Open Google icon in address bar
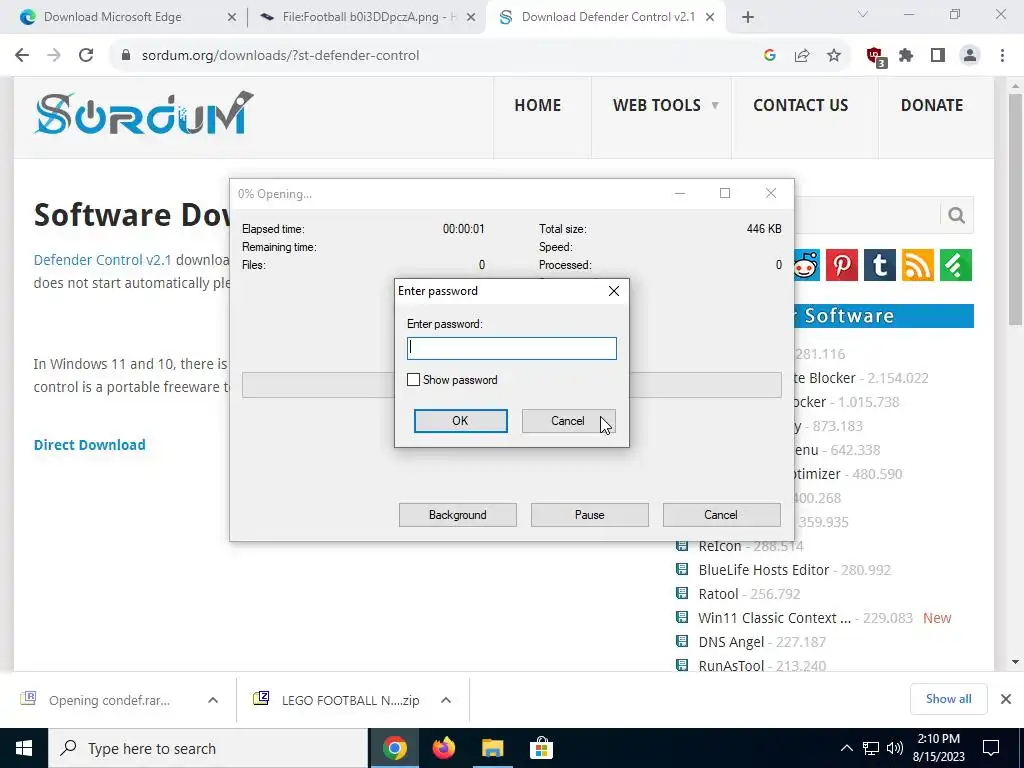This screenshot has height=768, width=1024. [769, 56]
